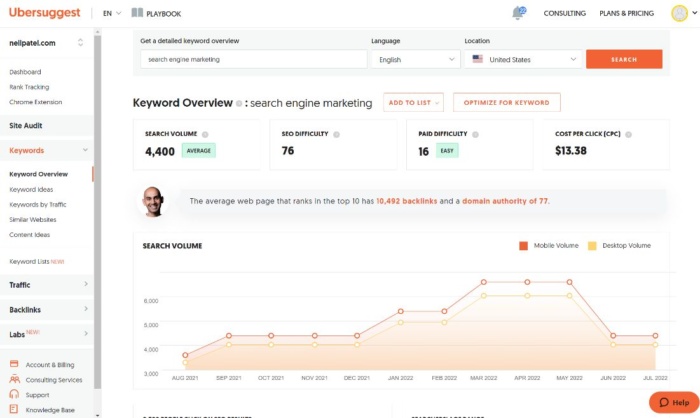
Task: Open the Help chat button
Action: tap(674, 402)
